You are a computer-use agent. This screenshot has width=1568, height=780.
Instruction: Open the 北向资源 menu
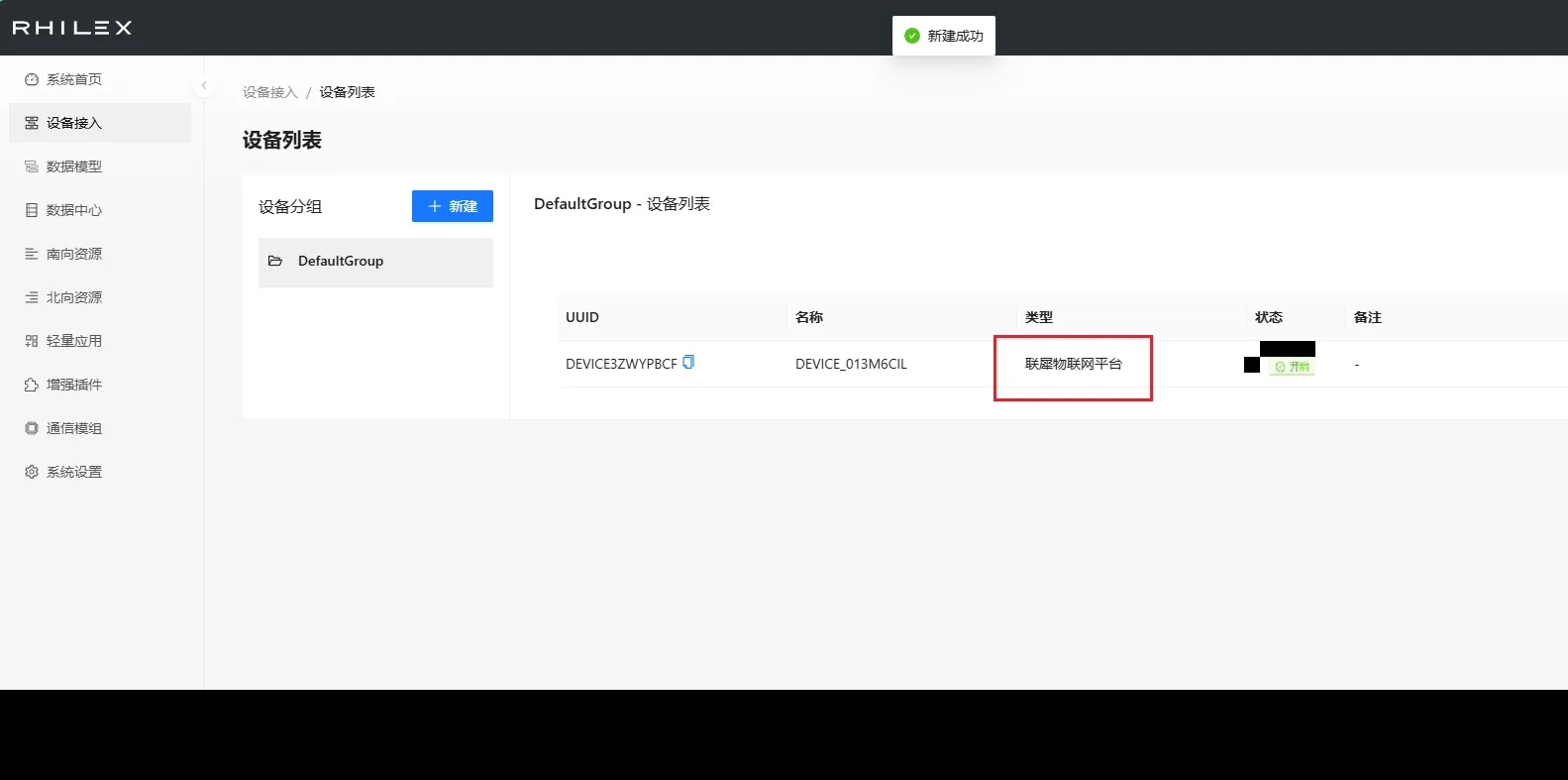pos(73,297)
